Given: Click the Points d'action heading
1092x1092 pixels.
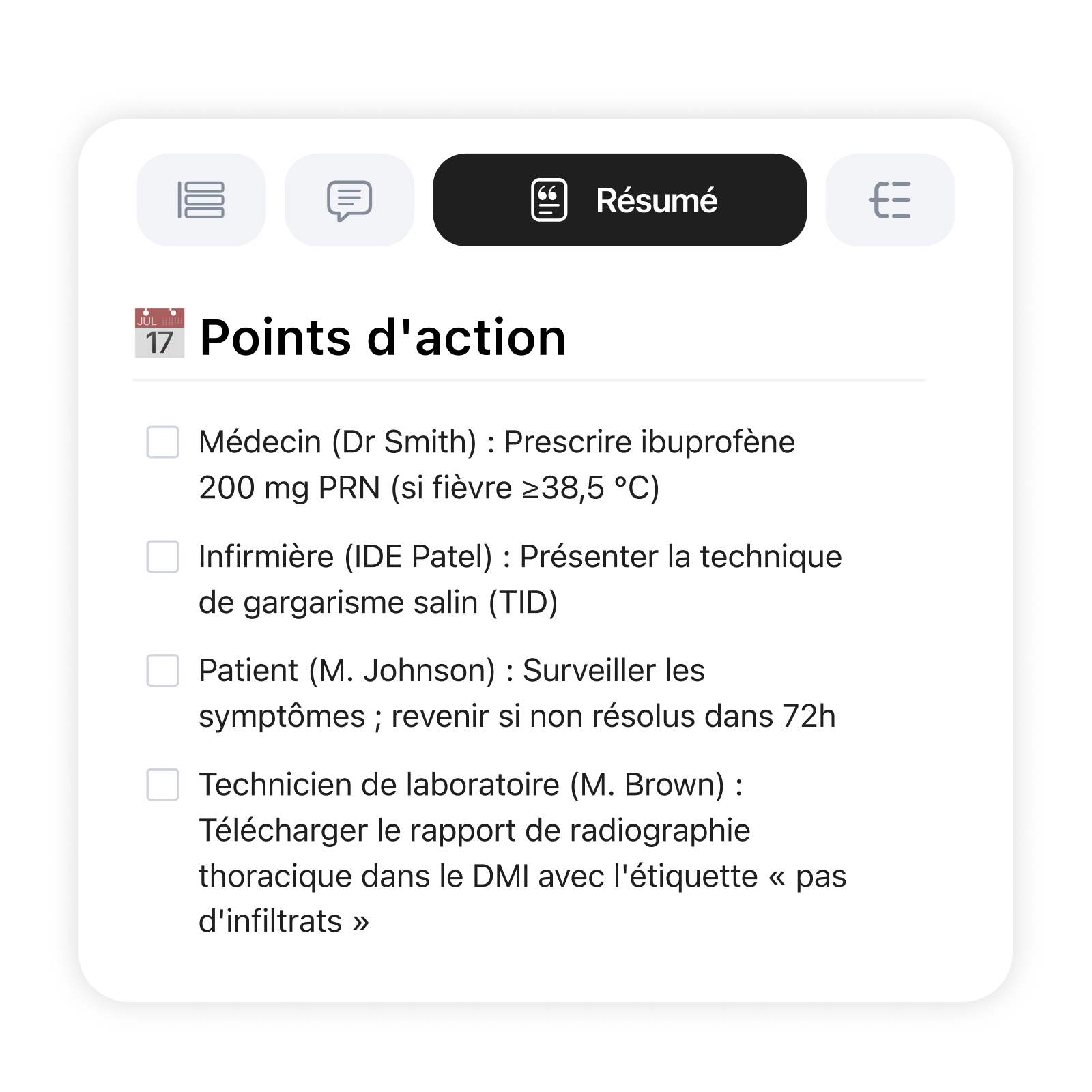Looking at the screenshot, I should [x=382, y=337].
